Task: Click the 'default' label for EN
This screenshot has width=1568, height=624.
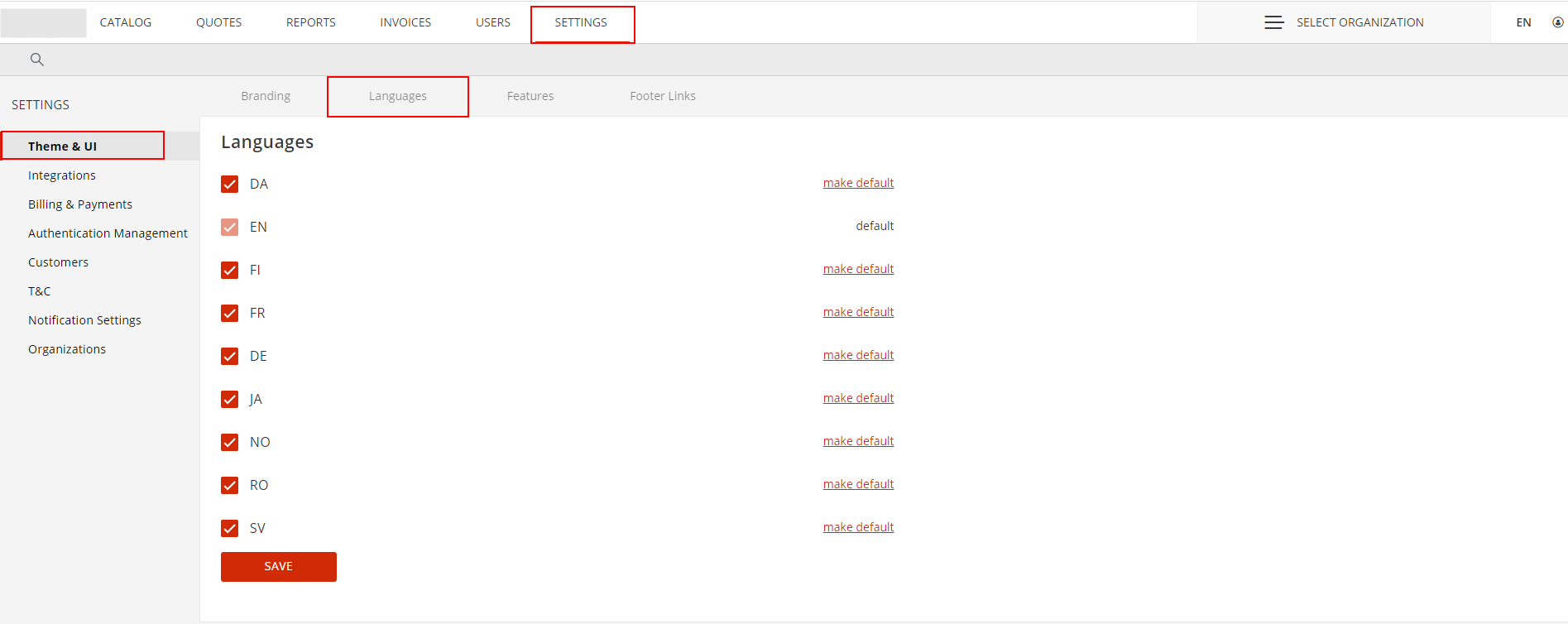Action: (875, 226)
